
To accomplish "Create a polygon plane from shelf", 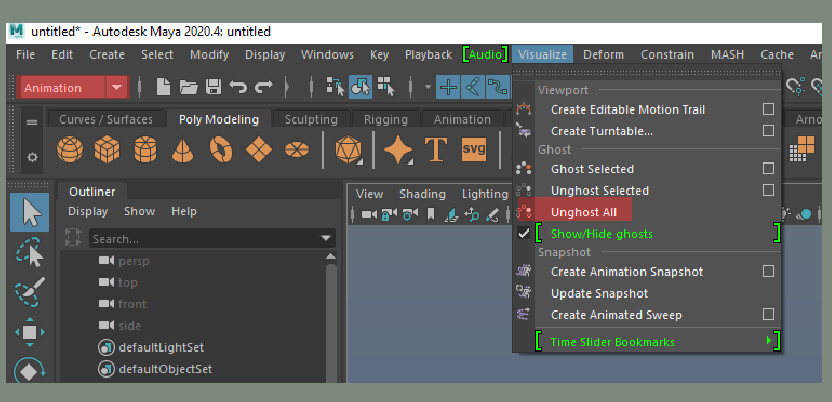I will (x=259, y=150).
